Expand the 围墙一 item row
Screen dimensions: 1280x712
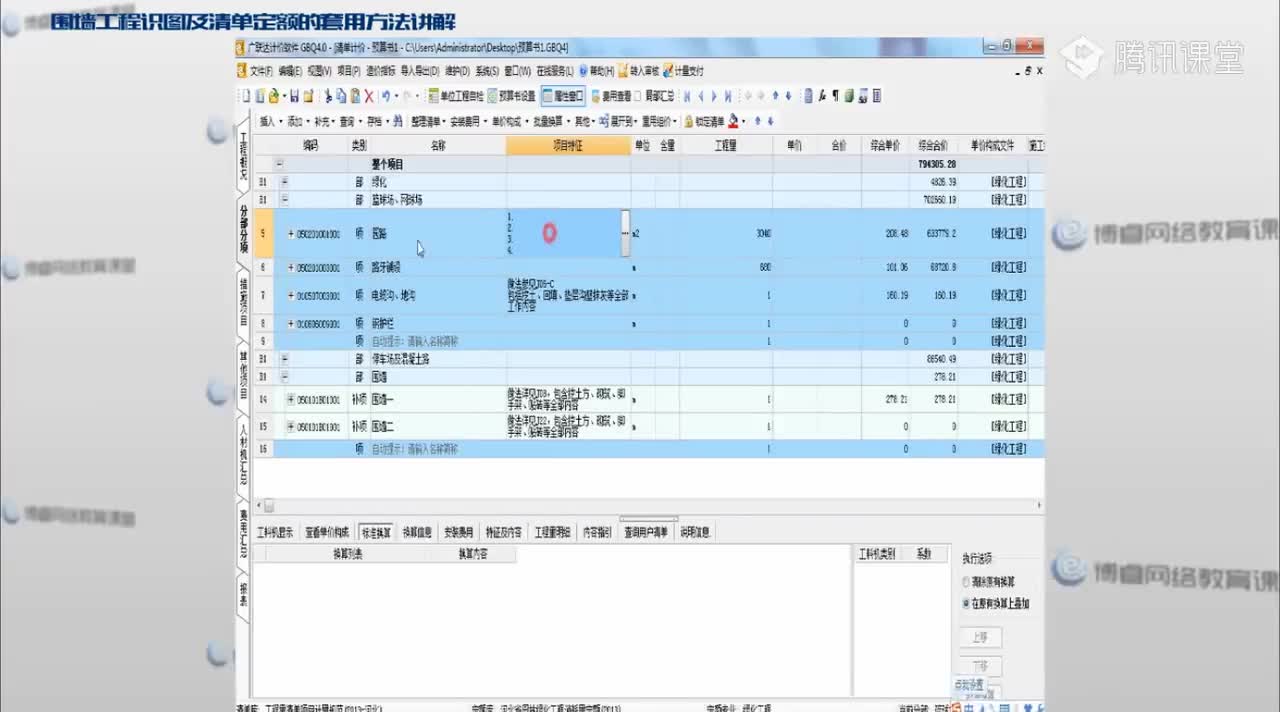click(291, 399)
